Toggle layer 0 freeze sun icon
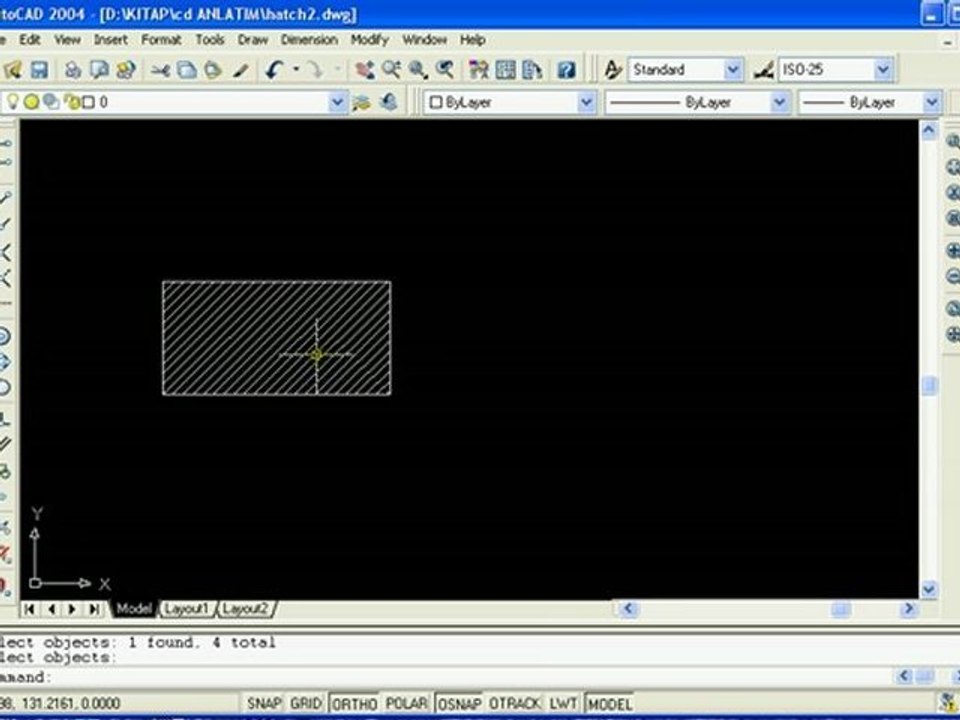 pyautogui.click(x=31, y=102)
